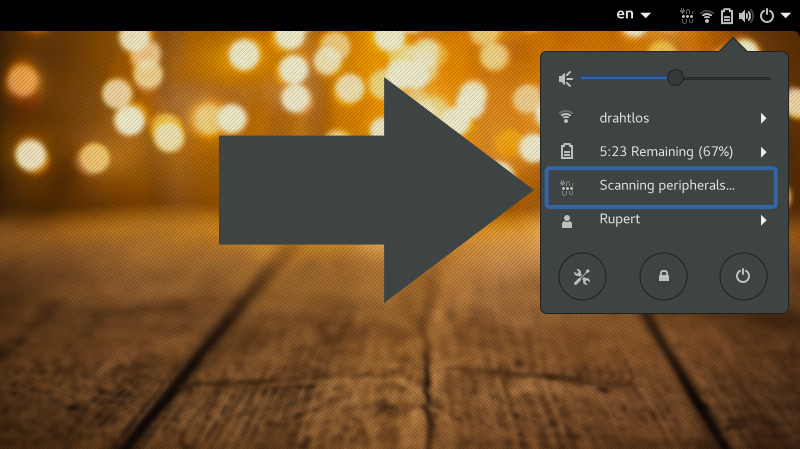Click the volume slider knob

[x=675, y=78]
